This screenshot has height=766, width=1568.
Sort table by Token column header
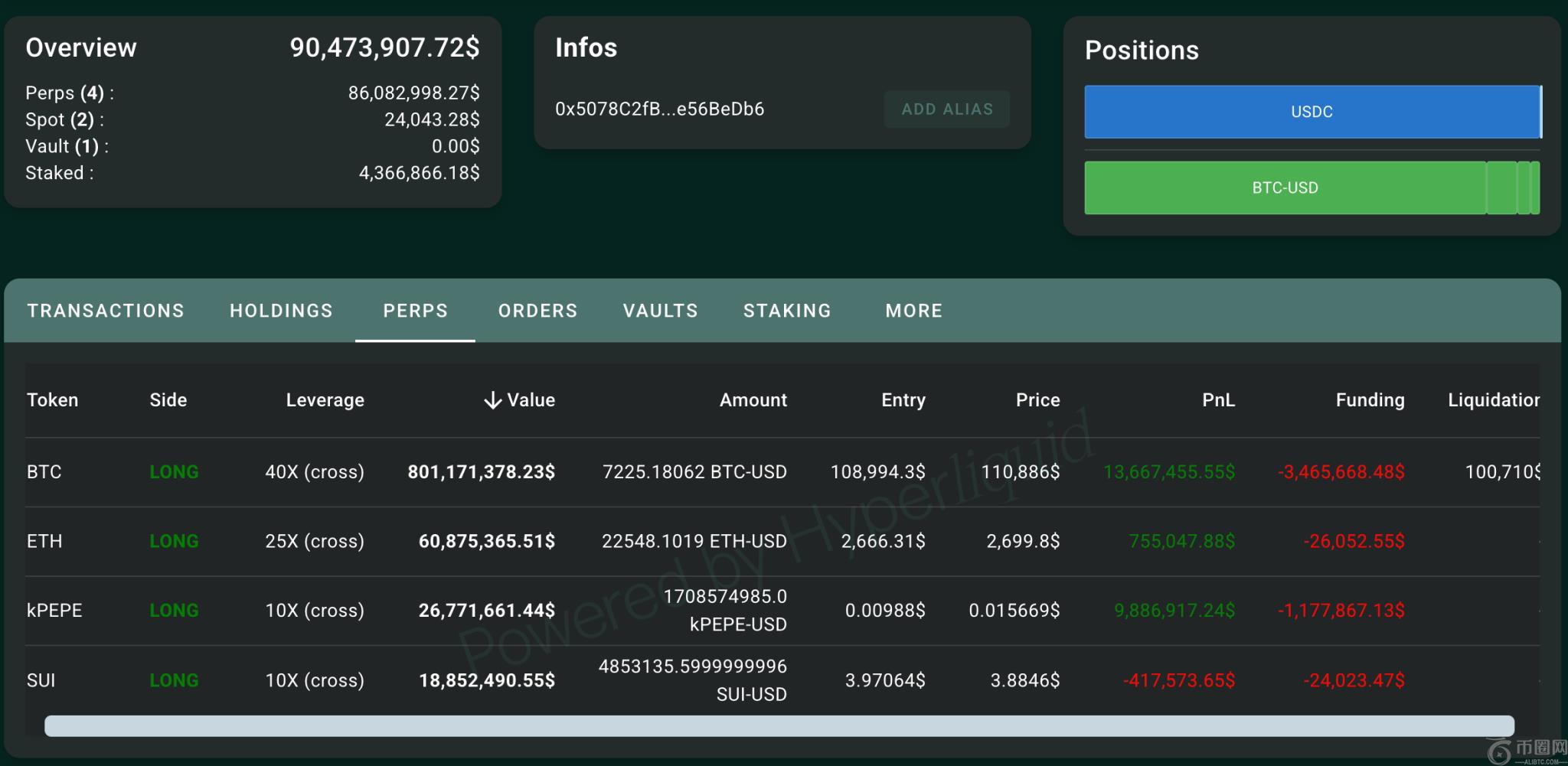(52, 400)
